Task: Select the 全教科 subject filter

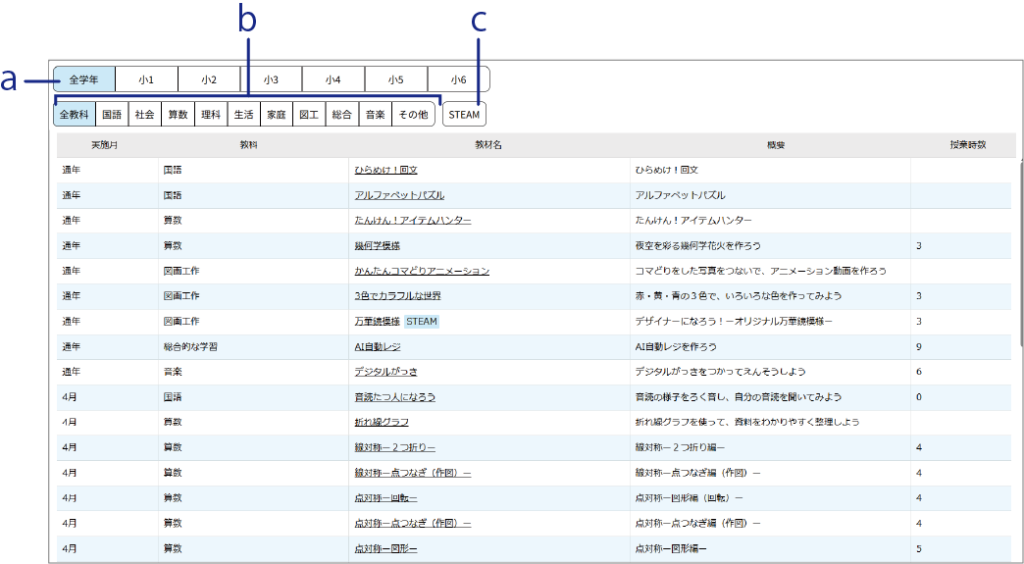Action: [x=75, y=115]
